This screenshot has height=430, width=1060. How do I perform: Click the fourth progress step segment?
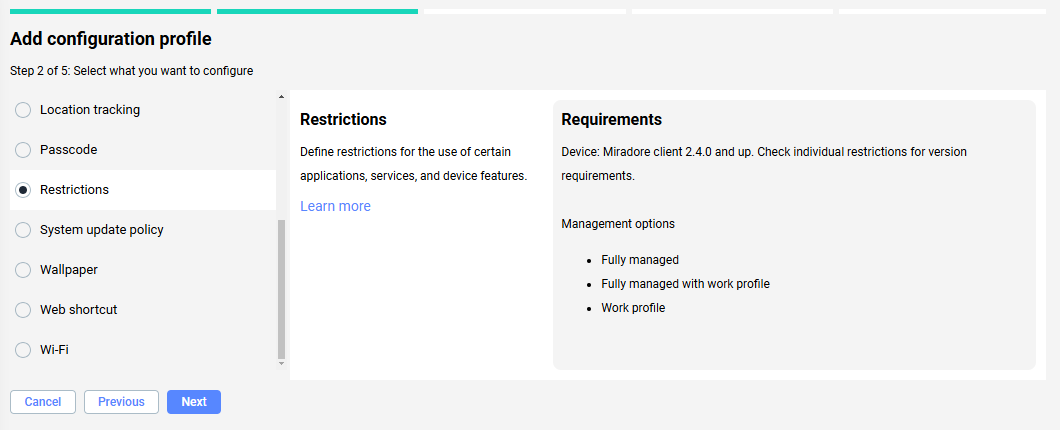point(732,12)
